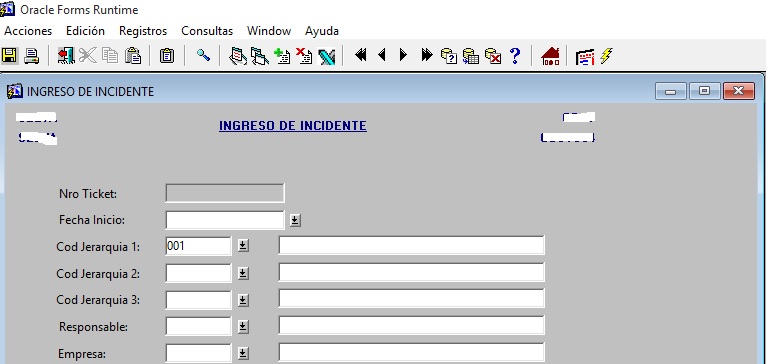Open the Edición menu

pyautogui.click(x=85, y=31)
